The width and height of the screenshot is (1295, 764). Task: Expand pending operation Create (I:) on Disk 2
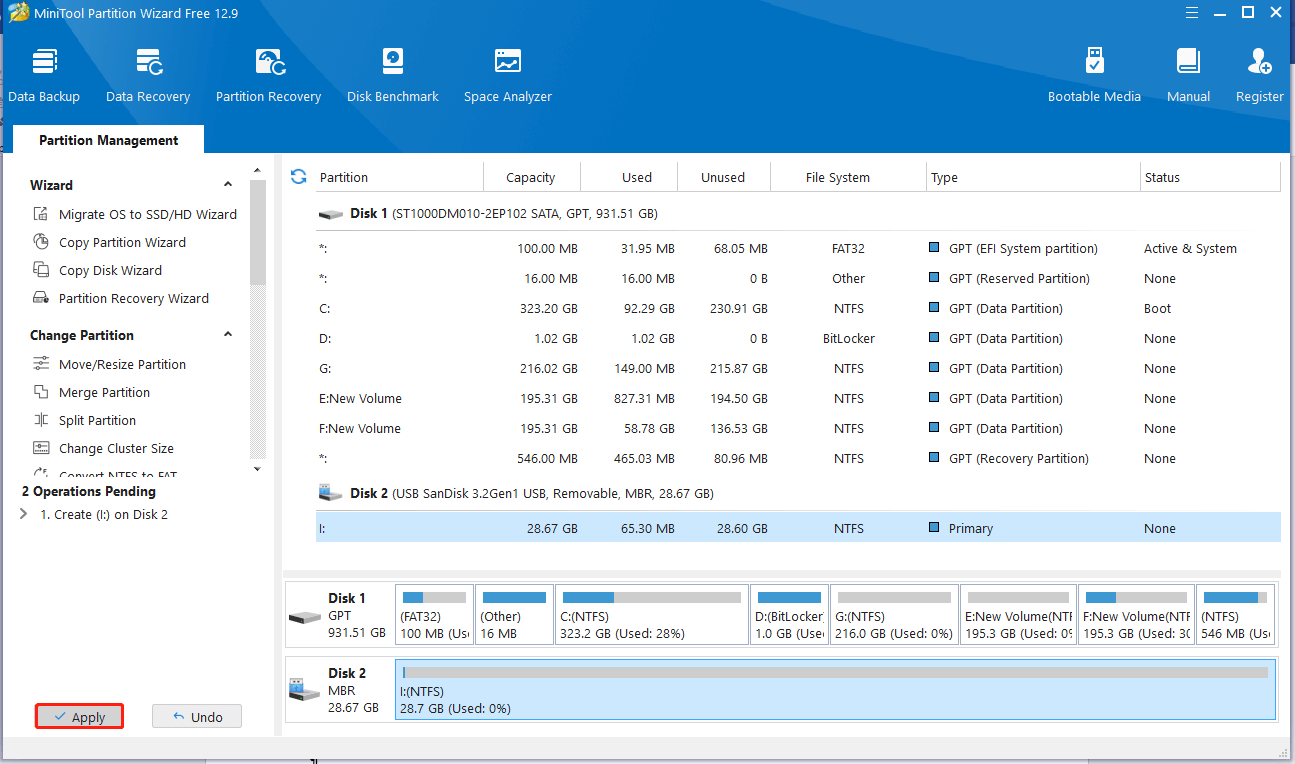24,515
